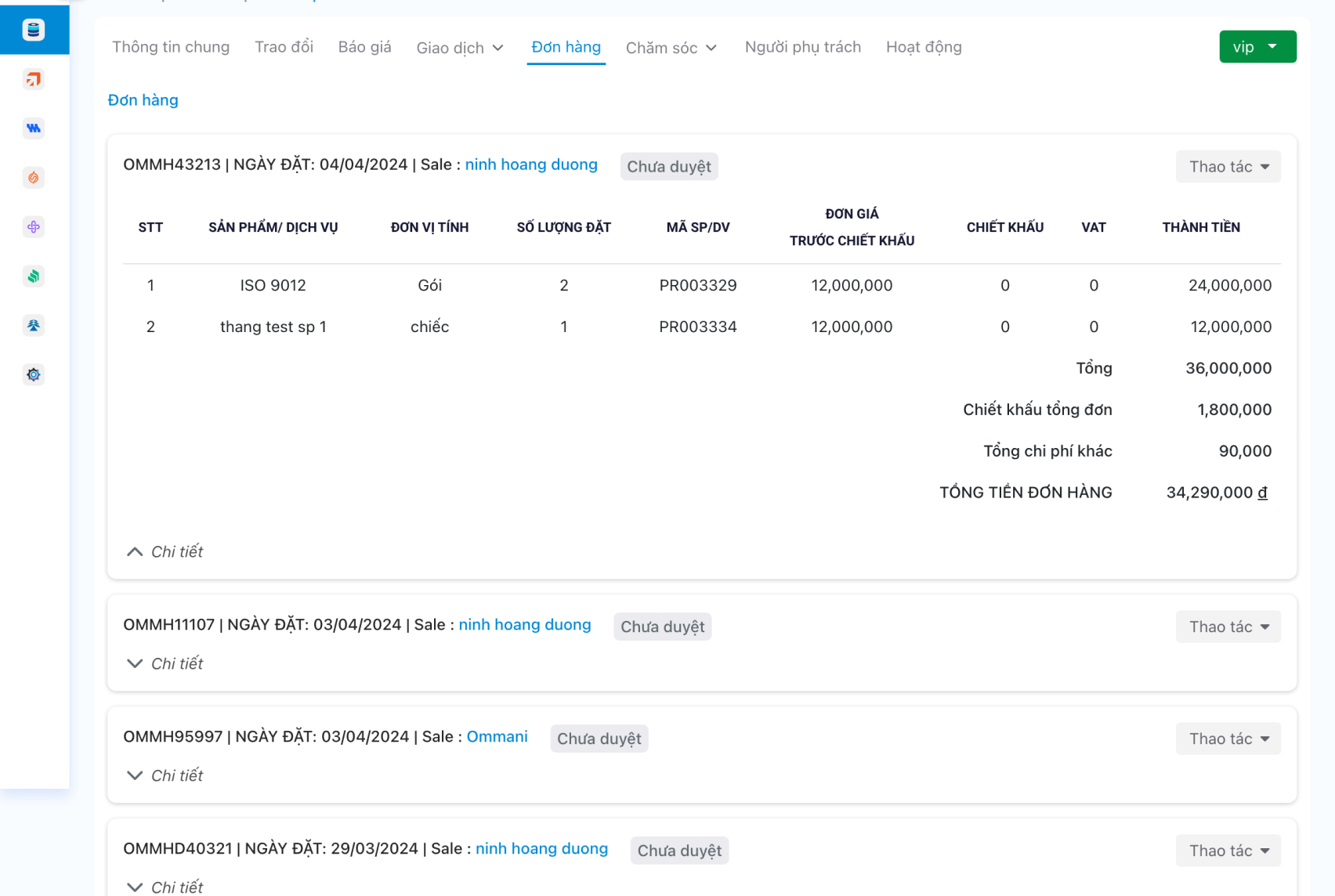Open the green vip dropdown button

point(1257,47)
